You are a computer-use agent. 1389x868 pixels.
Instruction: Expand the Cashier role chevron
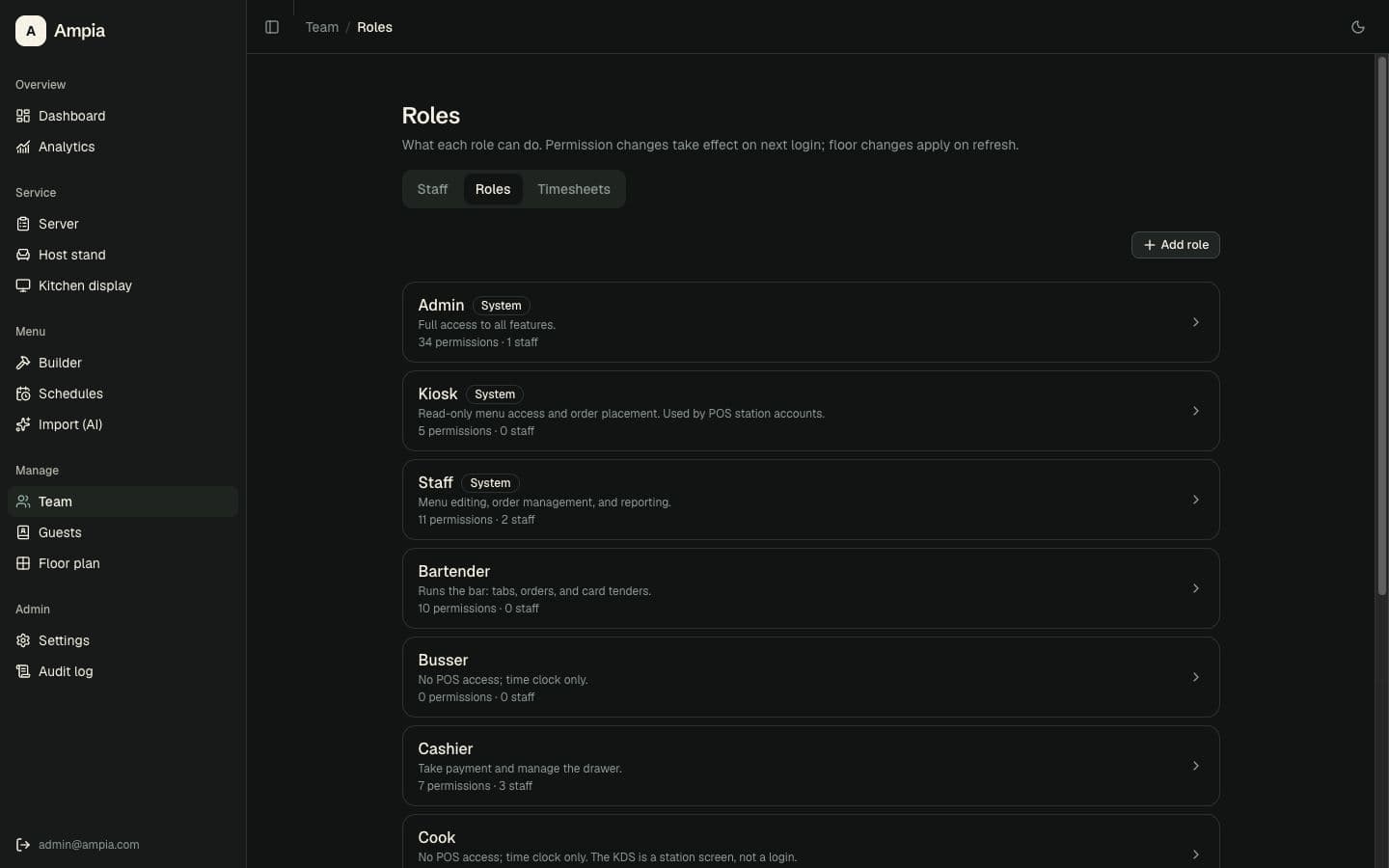1195,766
